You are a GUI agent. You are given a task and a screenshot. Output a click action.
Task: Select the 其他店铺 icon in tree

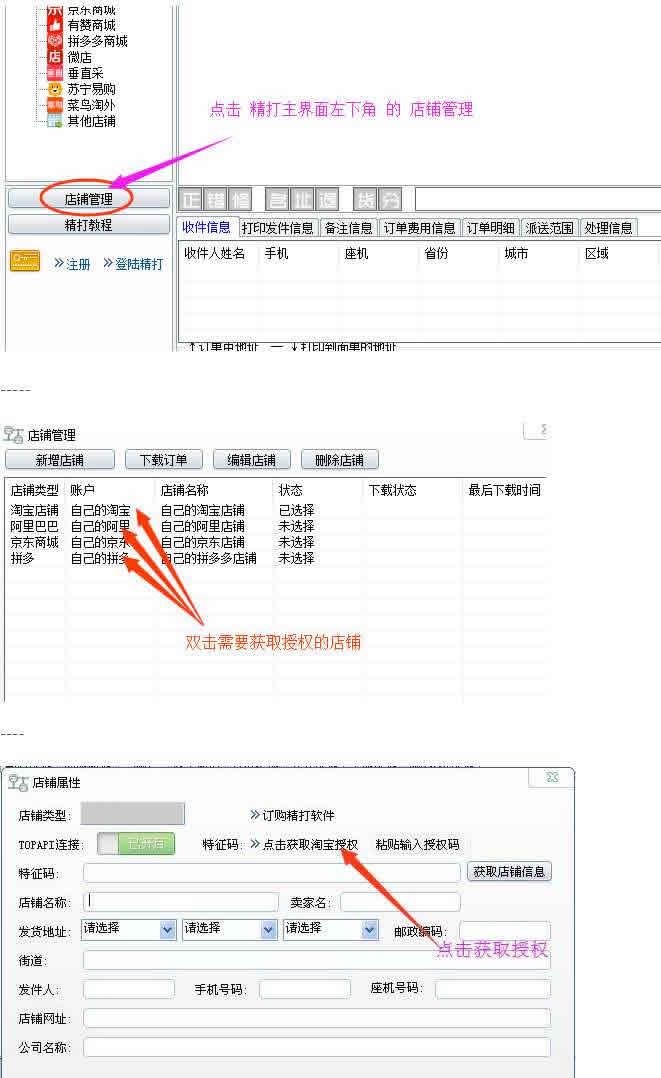coord(55,121)
